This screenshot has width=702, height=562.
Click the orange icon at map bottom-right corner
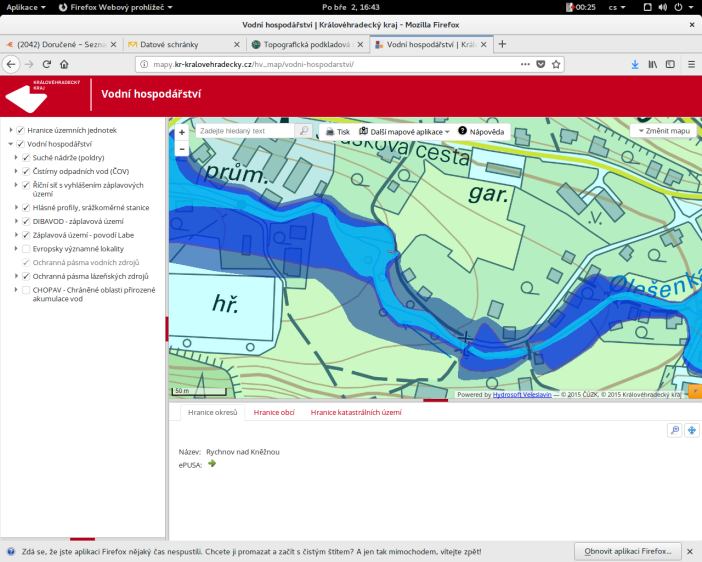coord(694,393)
